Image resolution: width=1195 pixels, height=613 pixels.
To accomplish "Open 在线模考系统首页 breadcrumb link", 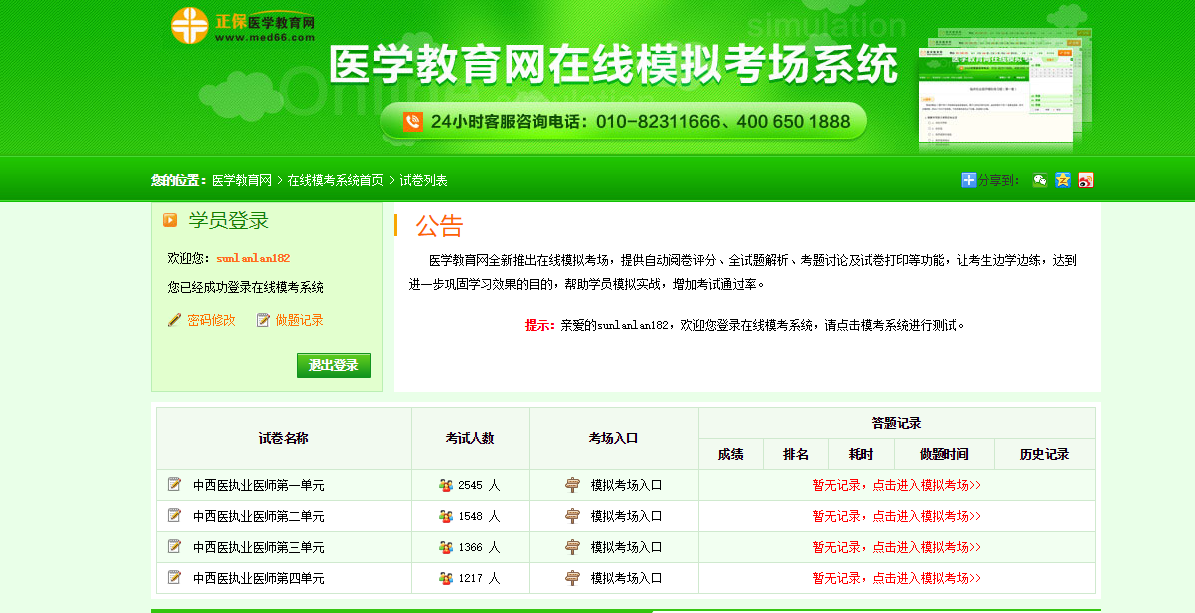I will pyautogui.click(x=335, y=181).
